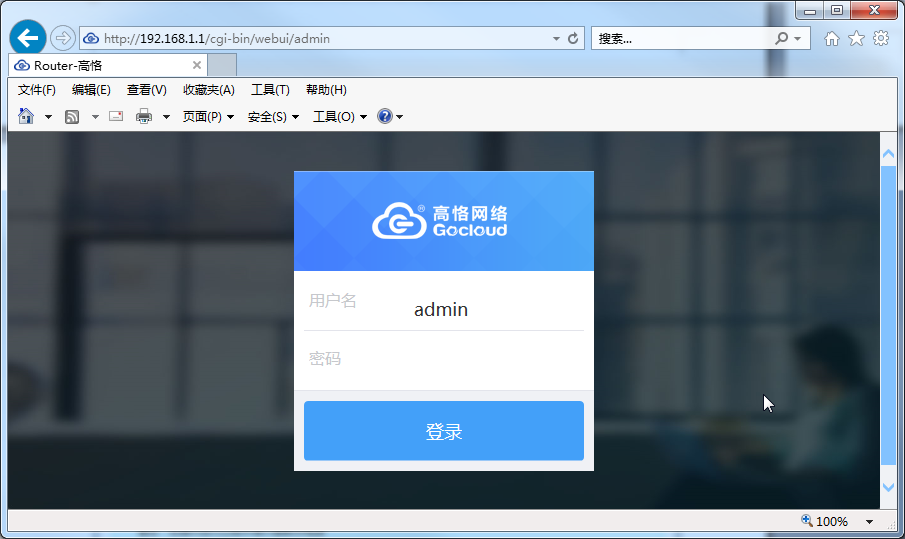Click the magnifier search icon
This screenshot has height=539, width=905.
click(x=781, y=39)
